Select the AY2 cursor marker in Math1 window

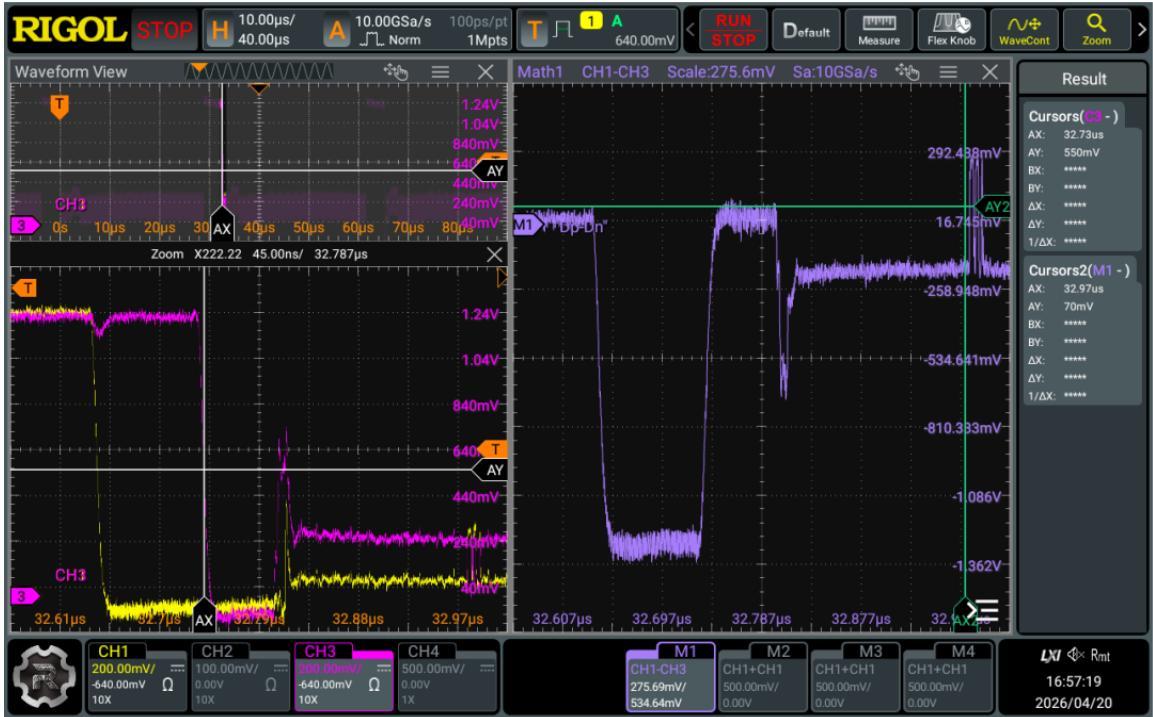[993, 207]
